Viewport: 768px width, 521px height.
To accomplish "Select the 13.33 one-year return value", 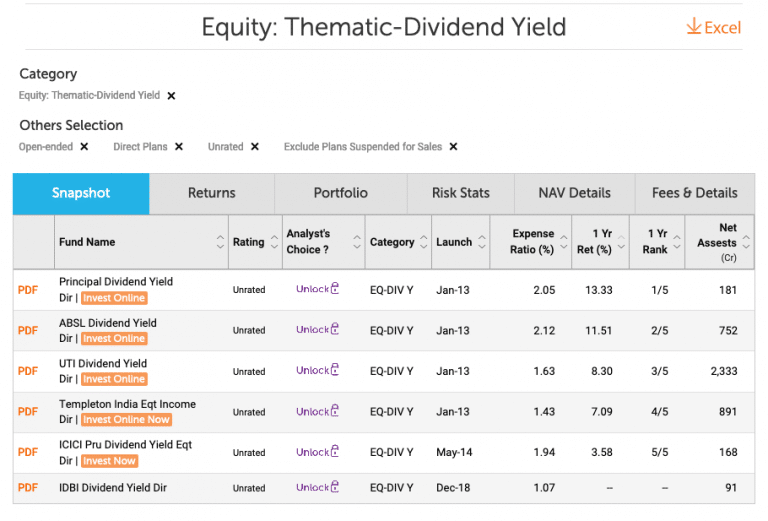I will [599, 290].
